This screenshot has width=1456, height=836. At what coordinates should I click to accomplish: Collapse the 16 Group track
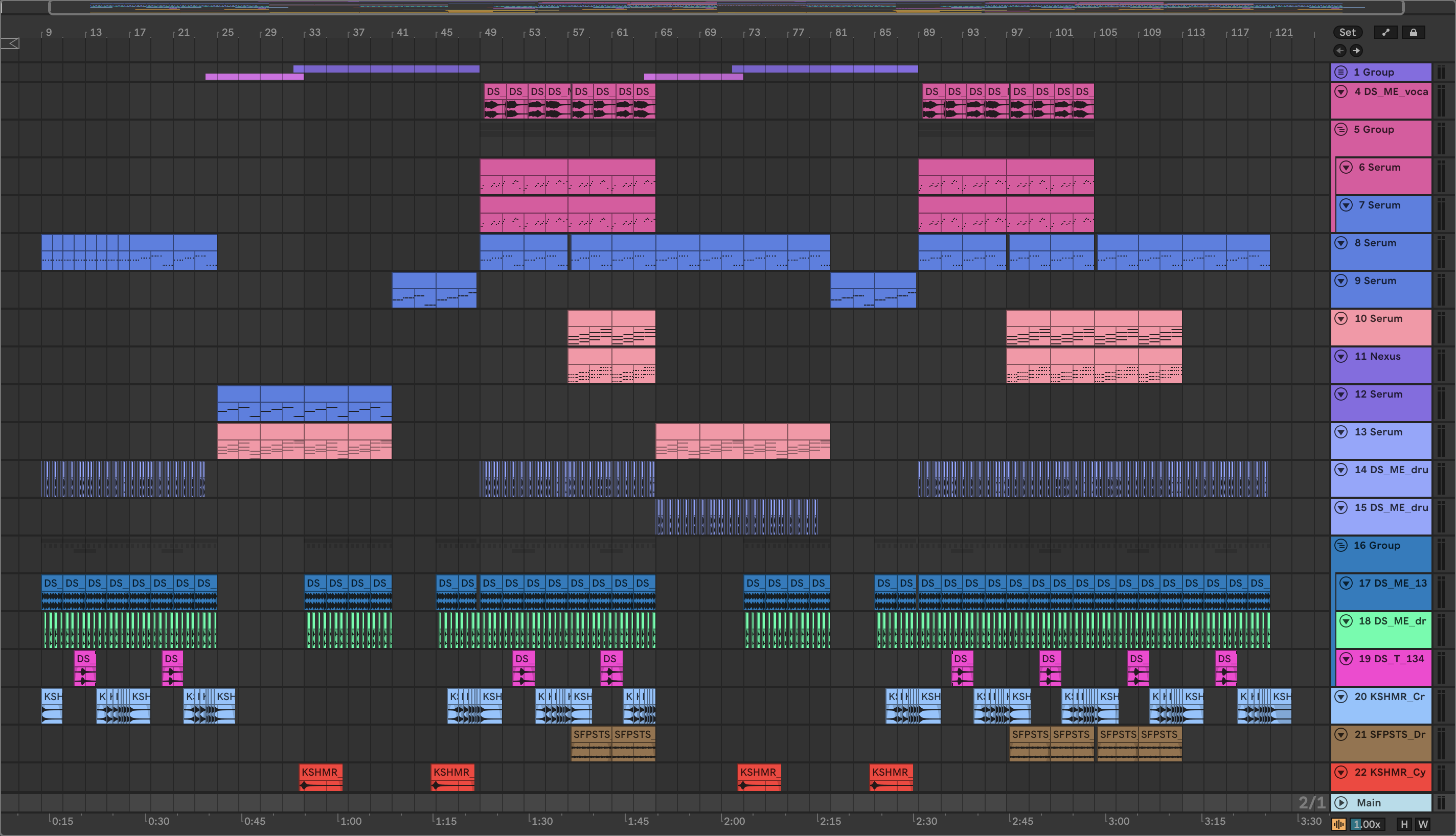coord(1341,545)
